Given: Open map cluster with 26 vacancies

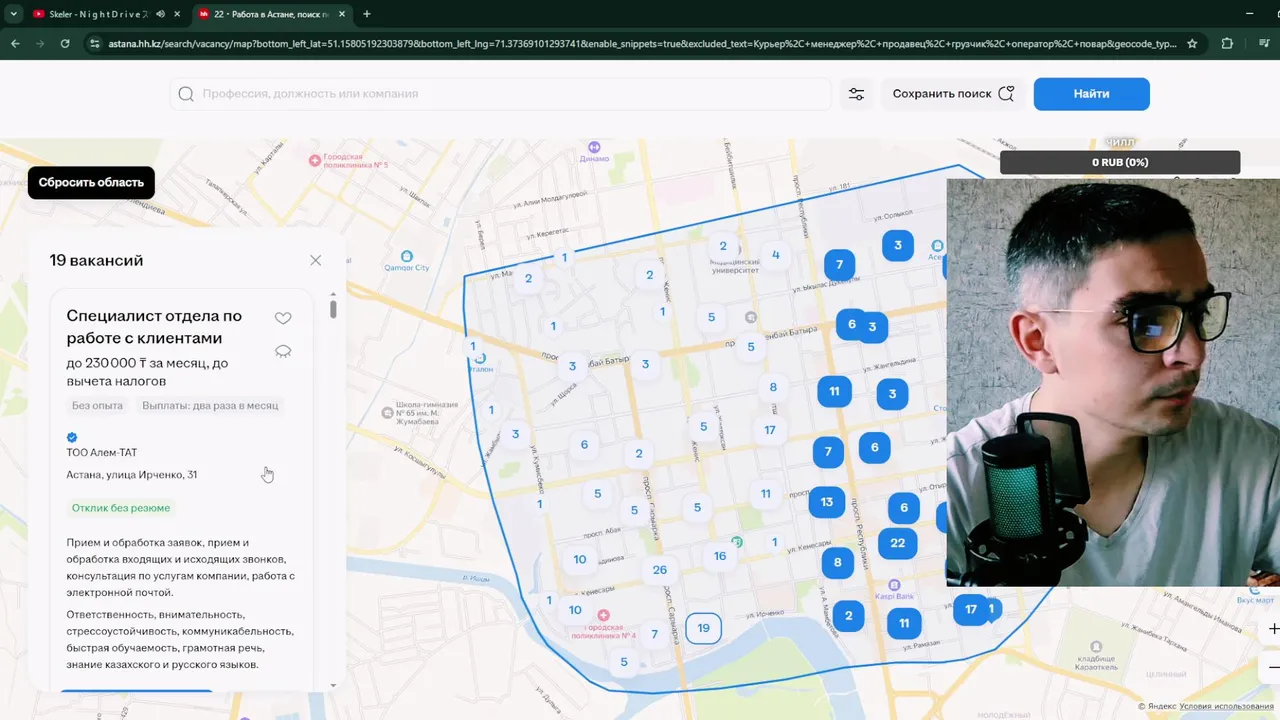Looking at the screenshot, I should [x=659, y=570].
